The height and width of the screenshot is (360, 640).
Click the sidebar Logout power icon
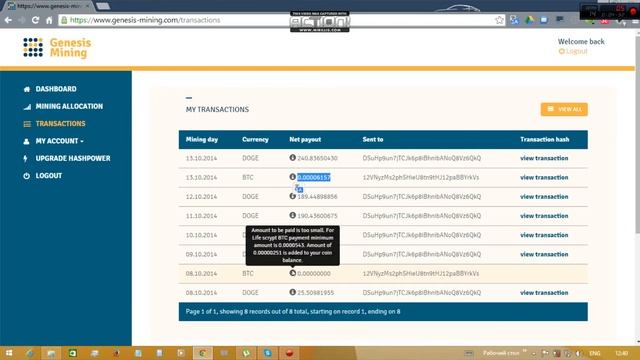pyautogui.click(x=27, y=176)
